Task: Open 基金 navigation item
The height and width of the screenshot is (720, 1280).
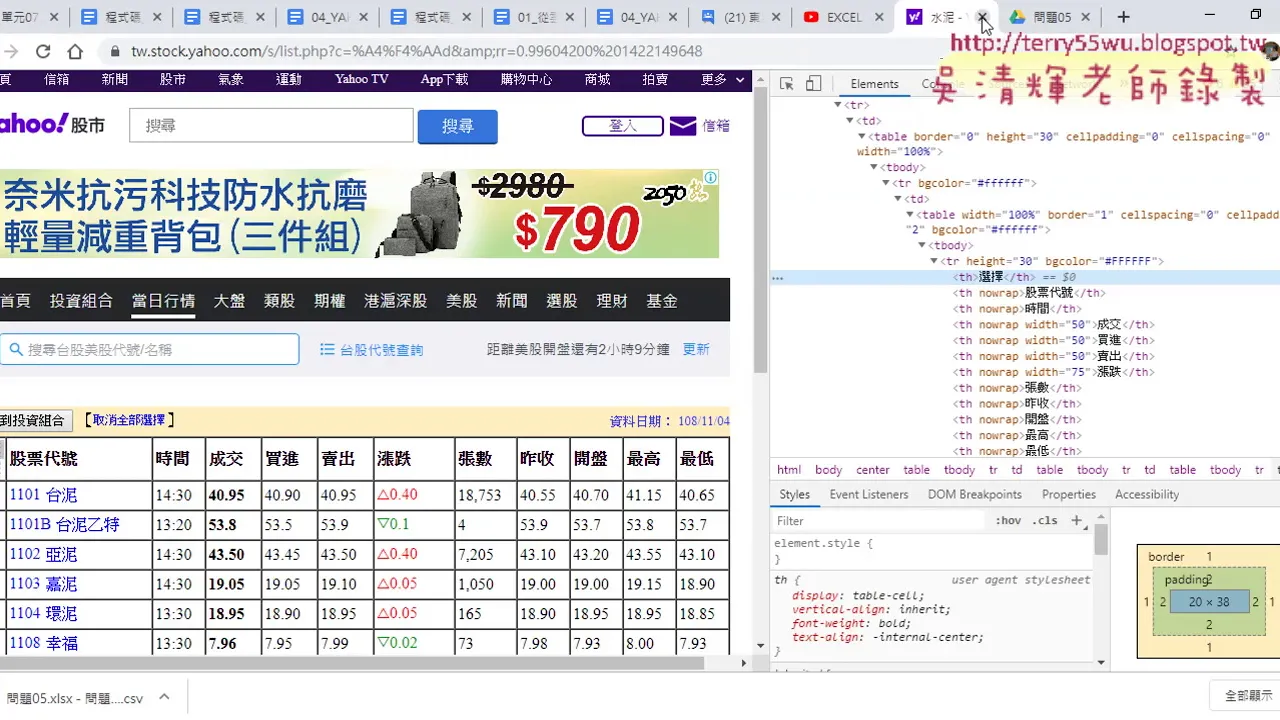Action: tap(662, 300)
